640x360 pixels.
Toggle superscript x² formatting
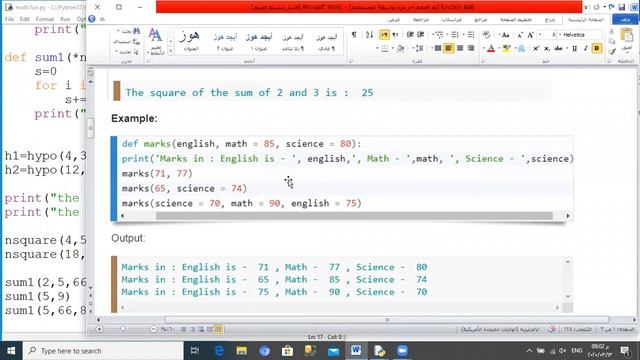pos(536,48)
